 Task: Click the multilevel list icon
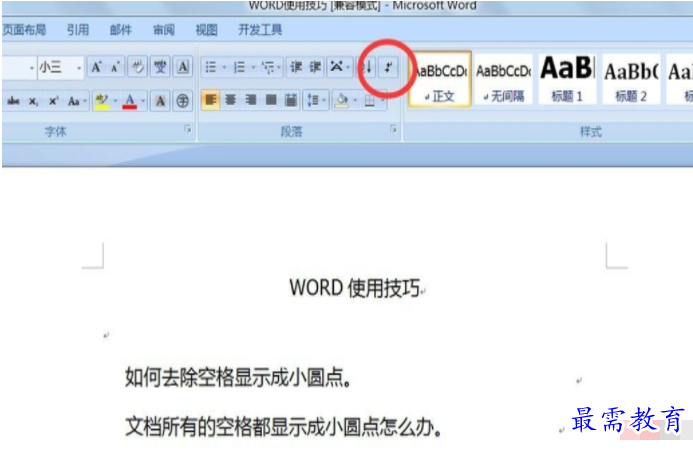tap(268, 67)
